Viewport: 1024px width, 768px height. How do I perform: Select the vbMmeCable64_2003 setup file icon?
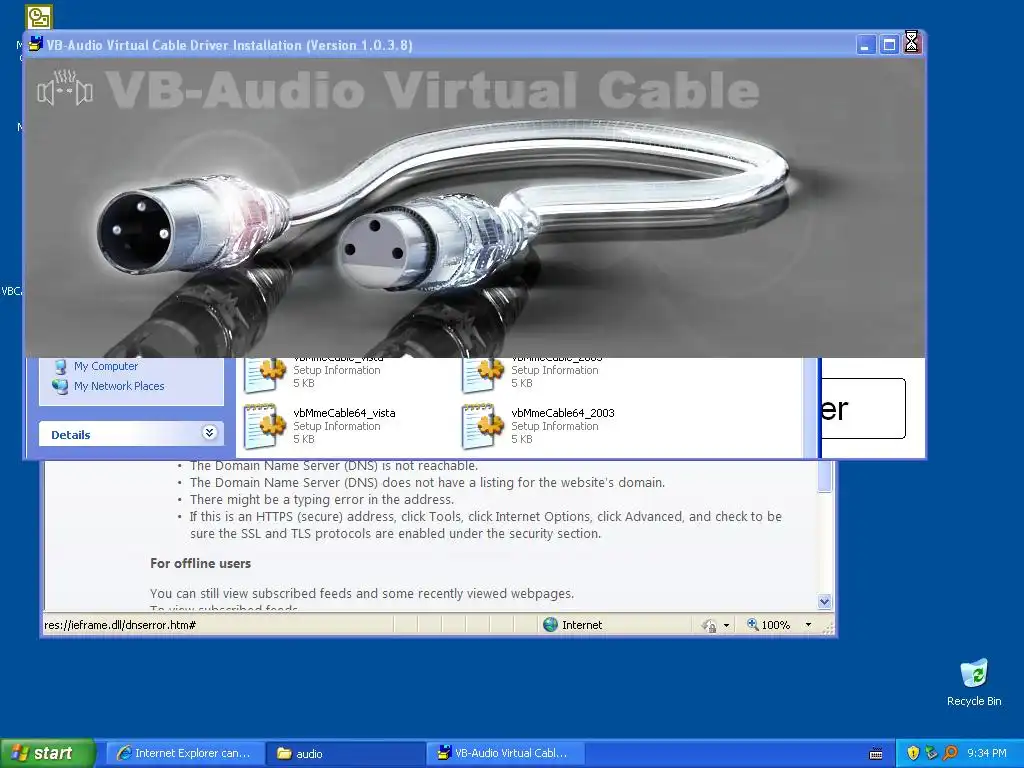click(483, 426)
